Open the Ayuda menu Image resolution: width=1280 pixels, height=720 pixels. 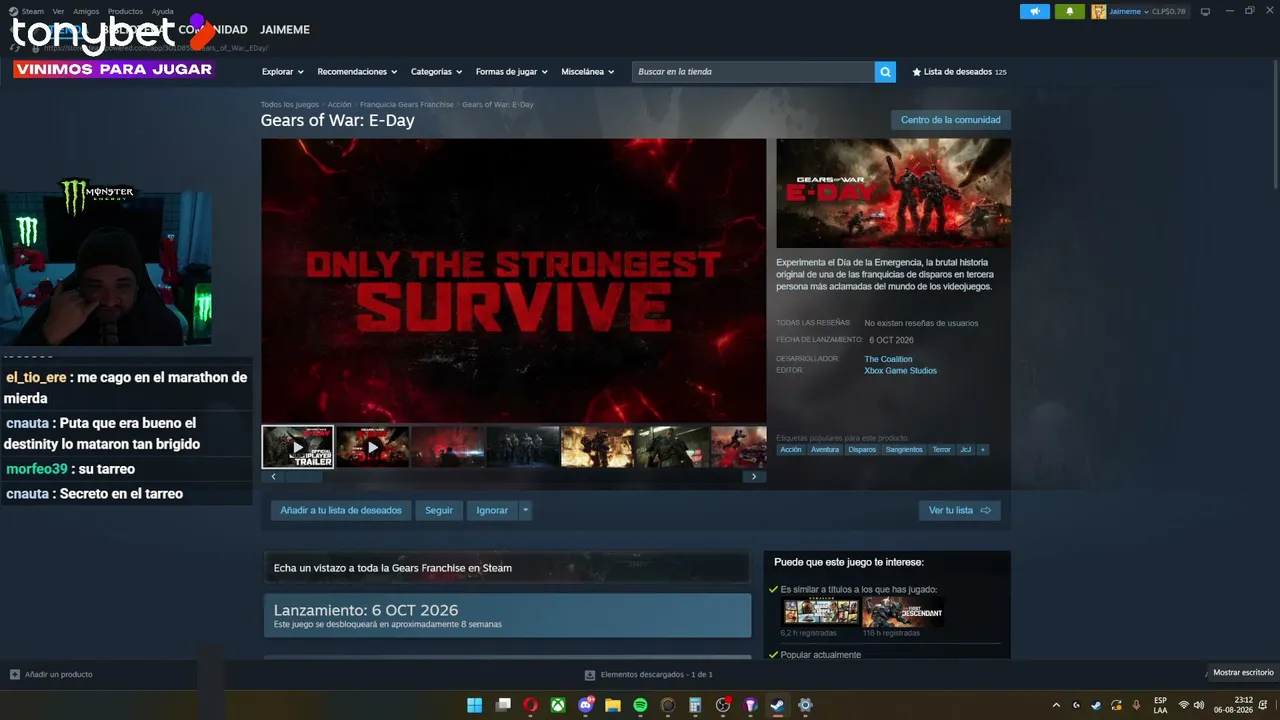coord(162,11)
